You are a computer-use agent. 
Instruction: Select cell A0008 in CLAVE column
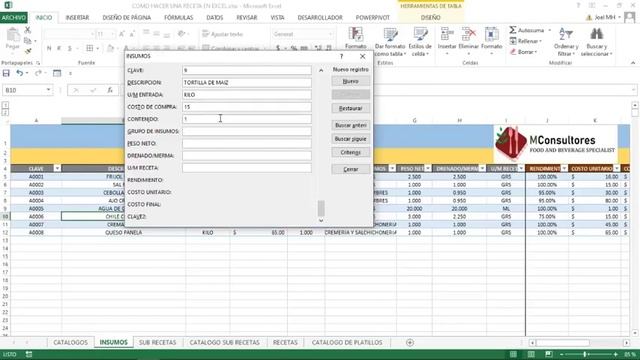36,232
